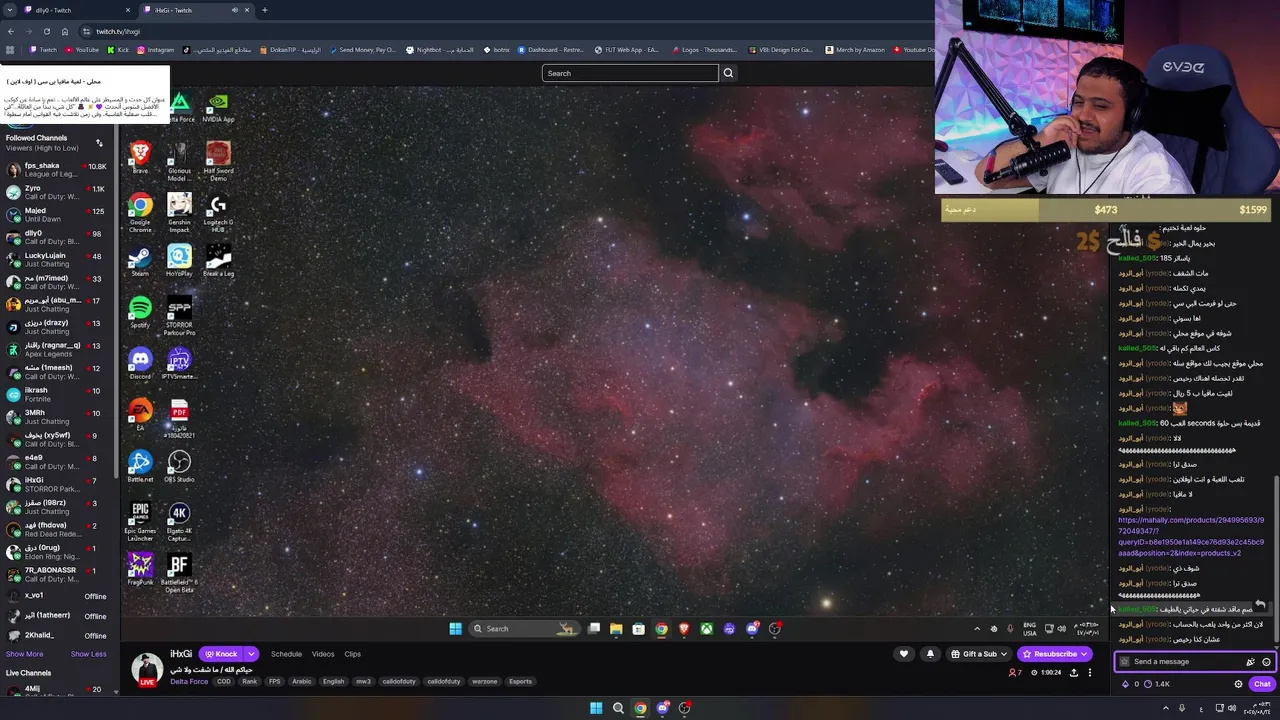Open the Merch by Amazon bookmark
This screenshot has height=720, width=1280.
point(856,50)
